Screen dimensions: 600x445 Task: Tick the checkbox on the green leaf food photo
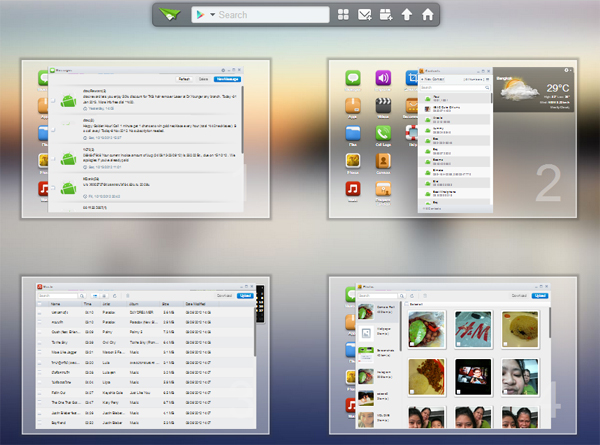[412, 344]
